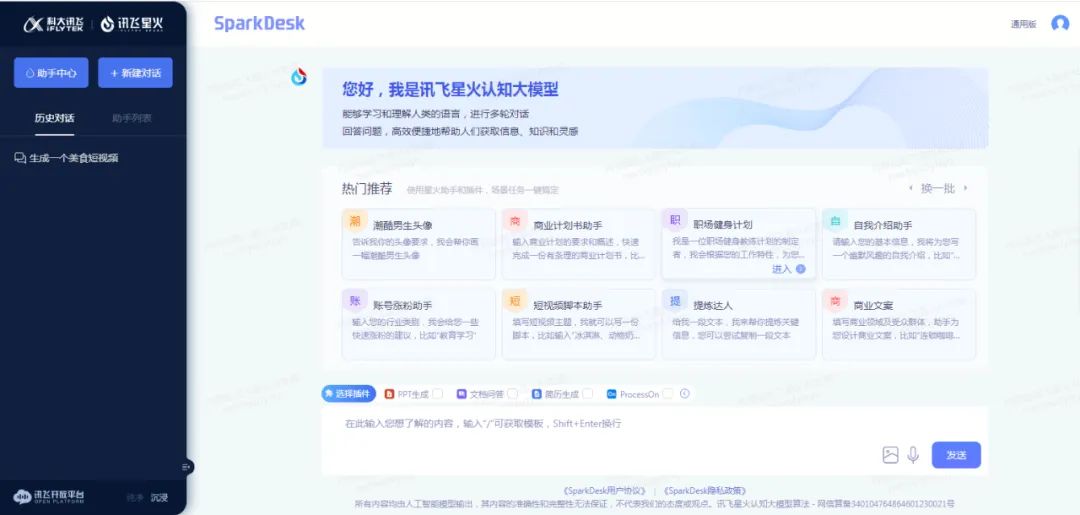Click the greeting 您好，我是讯飞星火认知大模型

coord(450,89)
